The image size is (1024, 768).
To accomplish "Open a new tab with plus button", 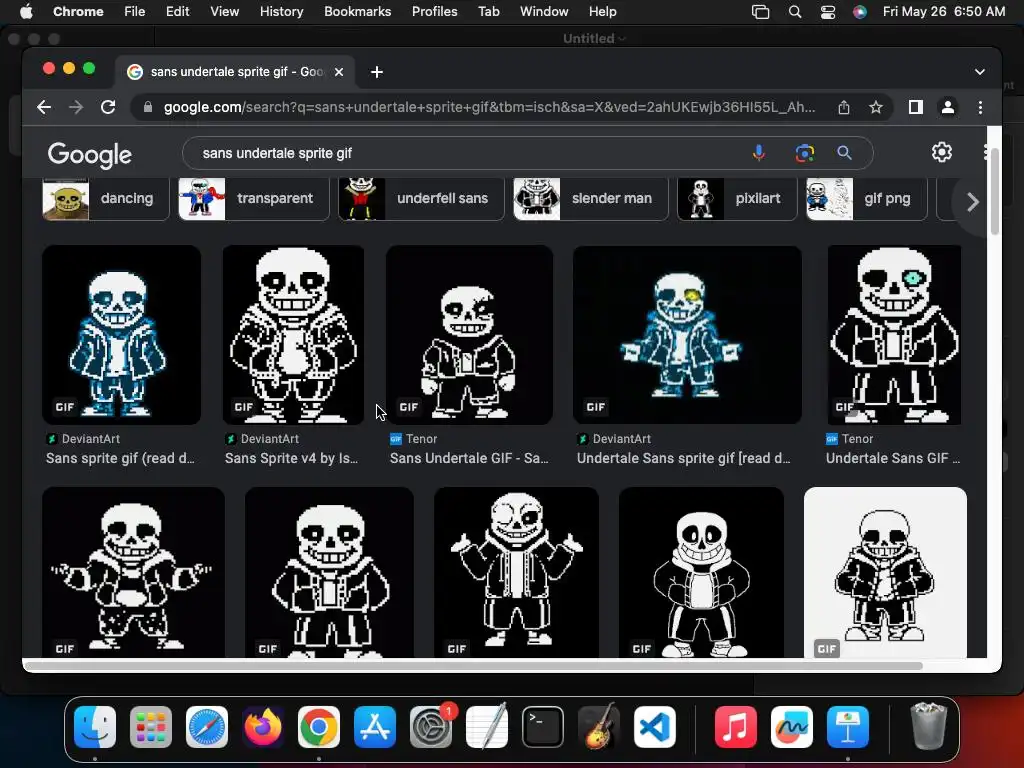I will tap(377, 72).
